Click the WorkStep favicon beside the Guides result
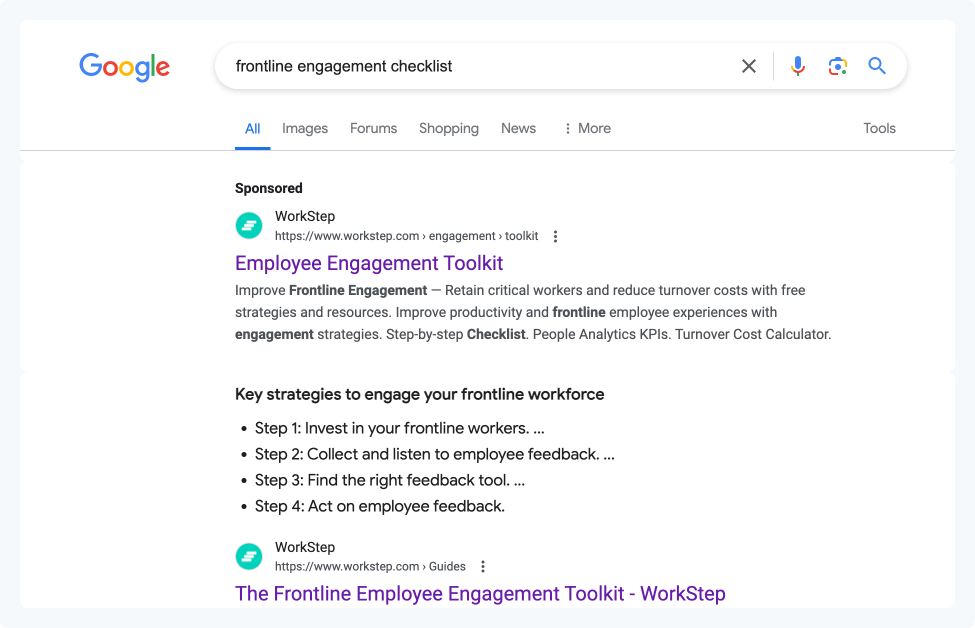 pos(249,556)
